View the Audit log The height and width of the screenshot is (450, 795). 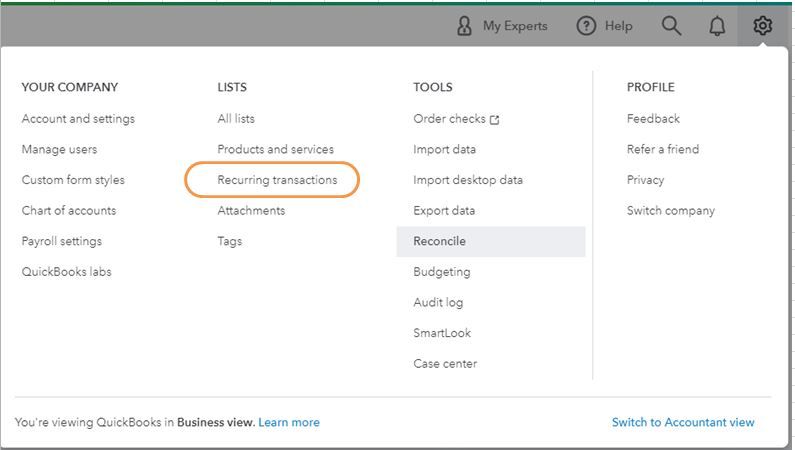438,303
